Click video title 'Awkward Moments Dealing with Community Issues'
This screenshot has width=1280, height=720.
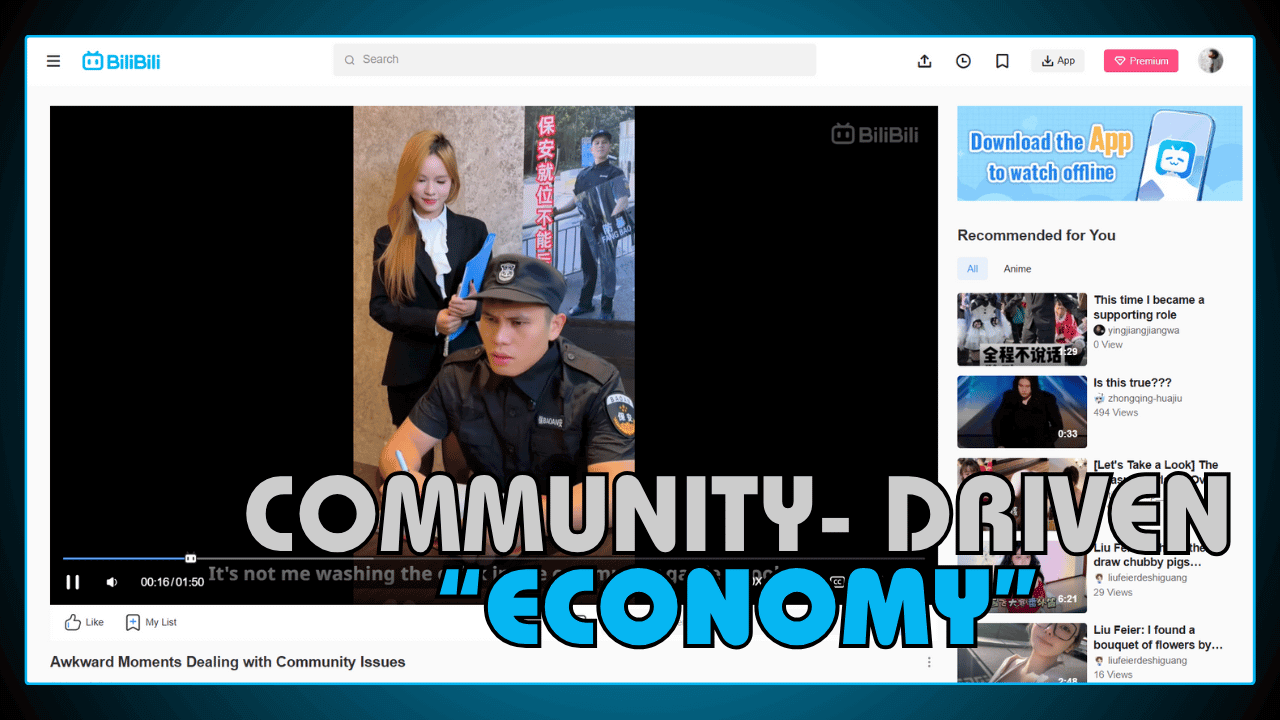(228, 662)
